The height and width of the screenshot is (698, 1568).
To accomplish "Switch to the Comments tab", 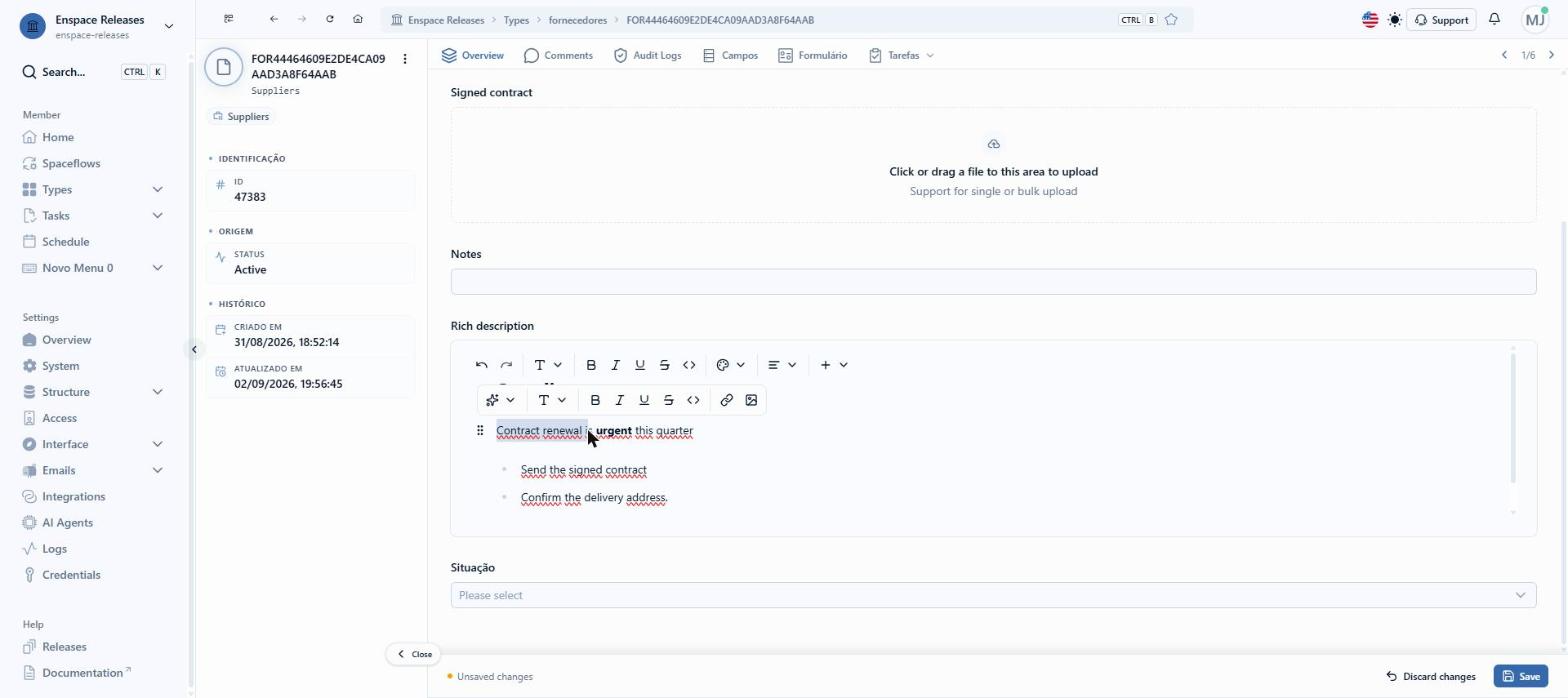I will tap(558, 55).
